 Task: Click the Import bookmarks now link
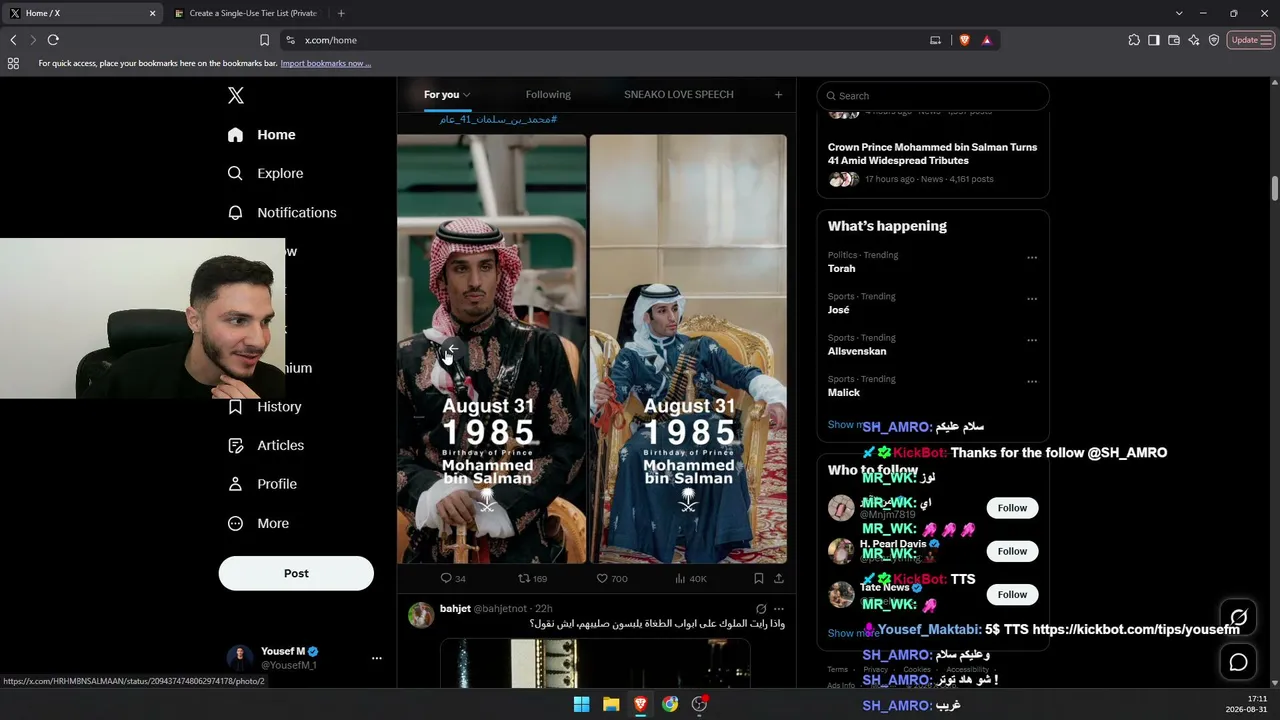tap(326, 63)
